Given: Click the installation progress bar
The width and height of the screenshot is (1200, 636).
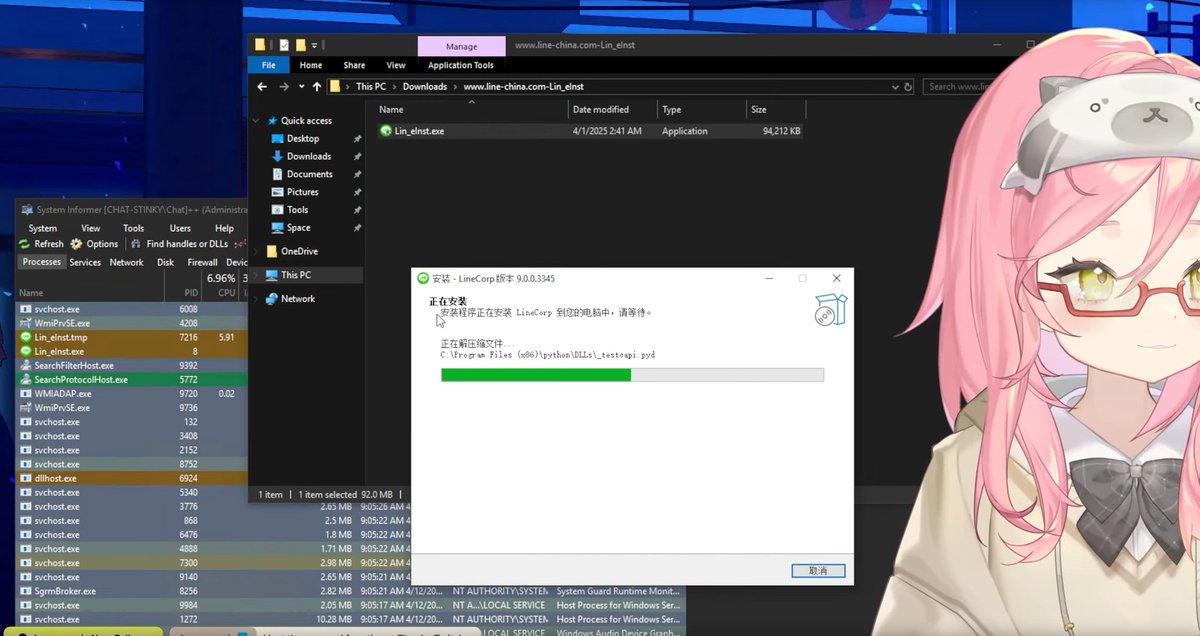Looking at the screenshot, I should click(x=632, y=375).
